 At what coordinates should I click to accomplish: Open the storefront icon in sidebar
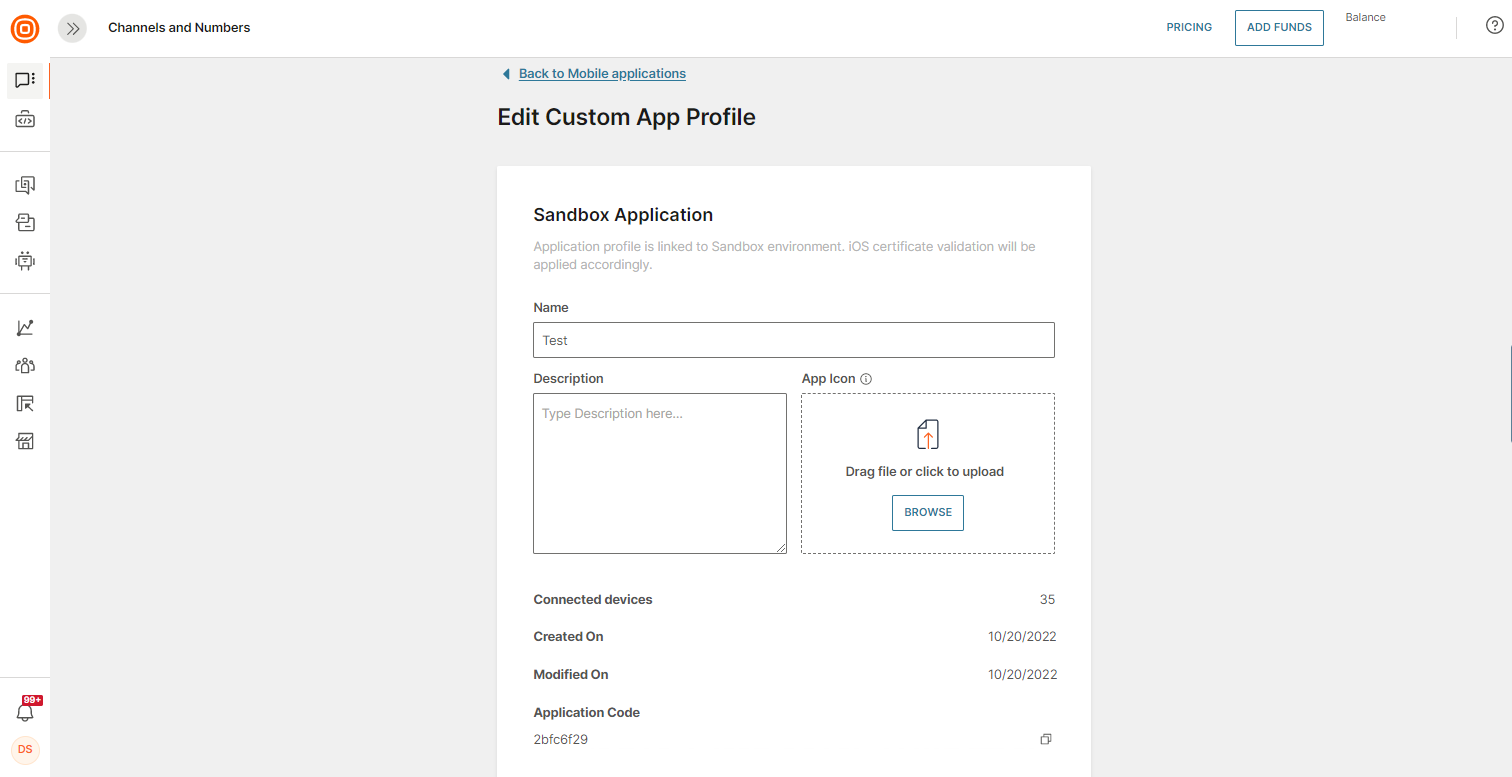[25, 441]
